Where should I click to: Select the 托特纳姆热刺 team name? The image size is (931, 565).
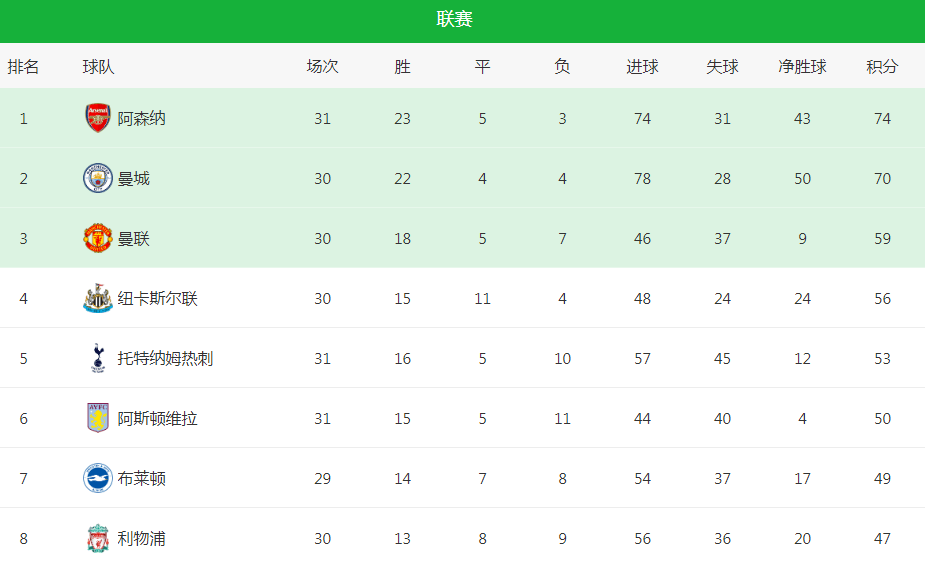click(165, 358)
